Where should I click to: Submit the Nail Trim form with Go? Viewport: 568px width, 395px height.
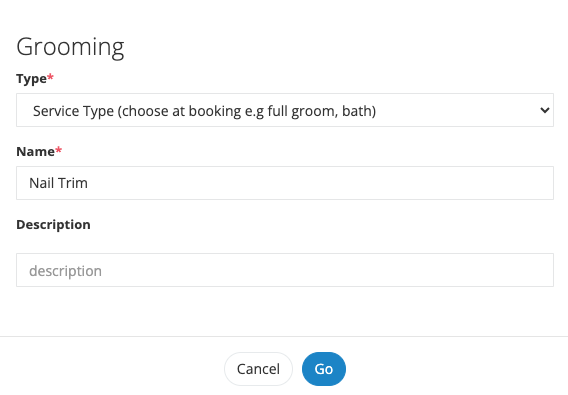coord(324,369)
